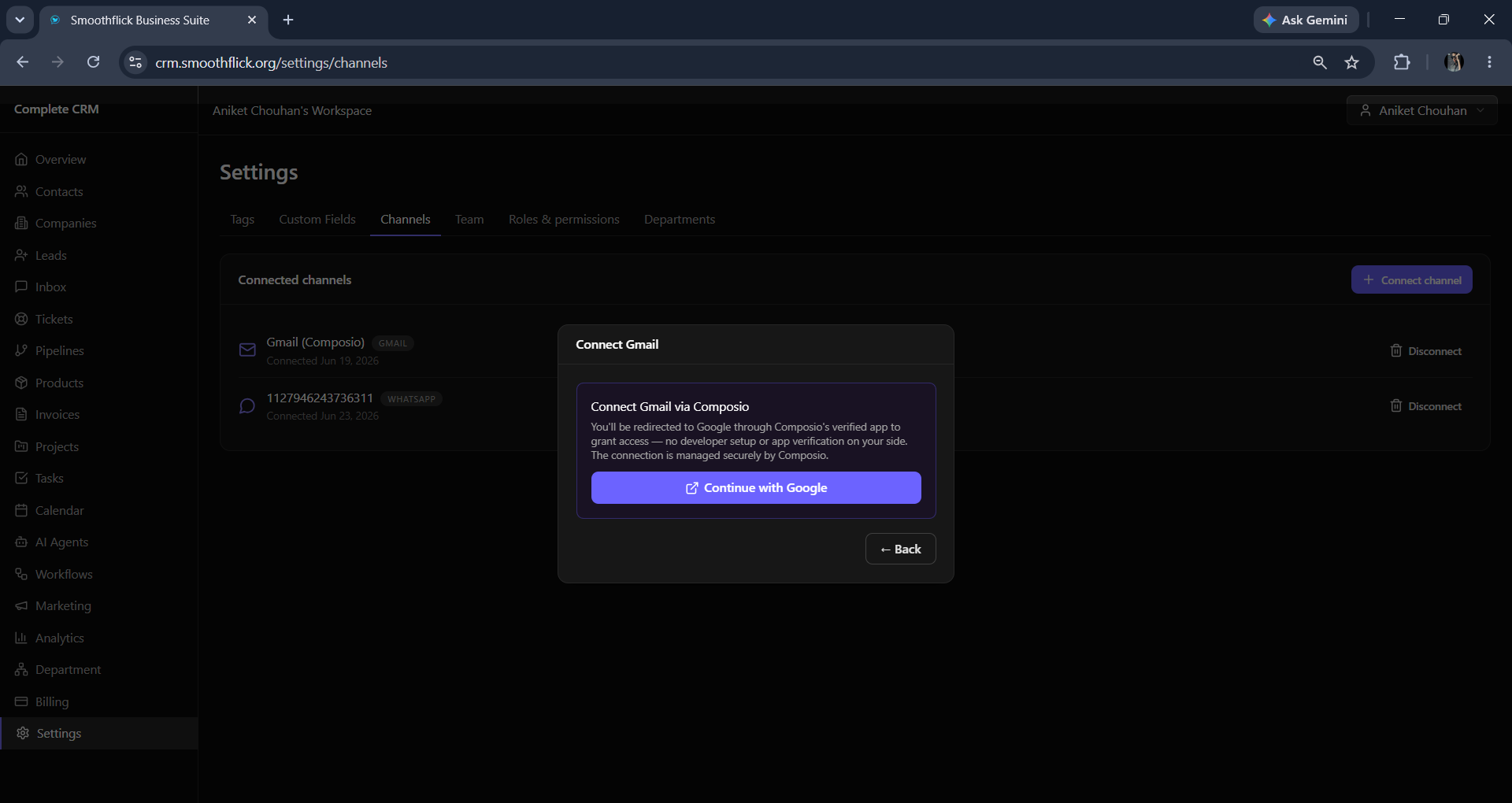Click the Connected Jun 19, 2026 text
The height and width of the screenshot is (803, 1512).
[322, 361]
